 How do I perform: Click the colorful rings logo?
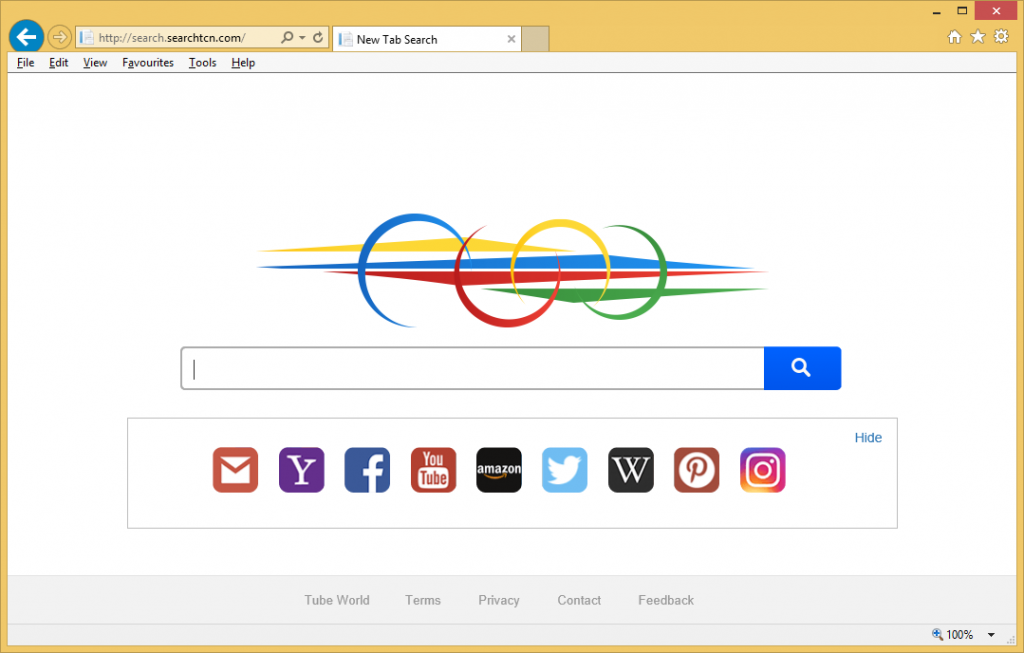[x=512, y=270]
